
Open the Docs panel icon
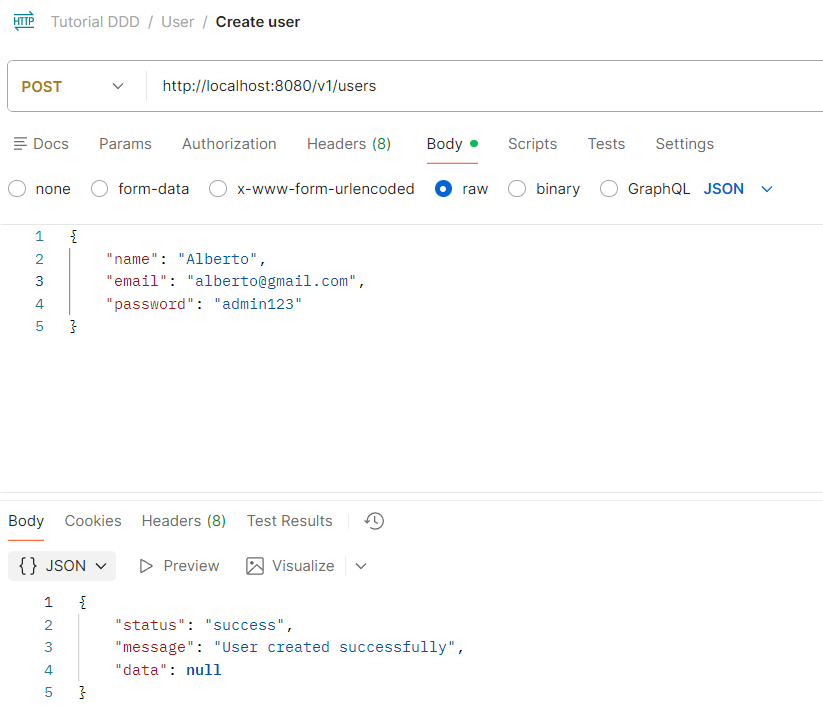coord(21,144)
